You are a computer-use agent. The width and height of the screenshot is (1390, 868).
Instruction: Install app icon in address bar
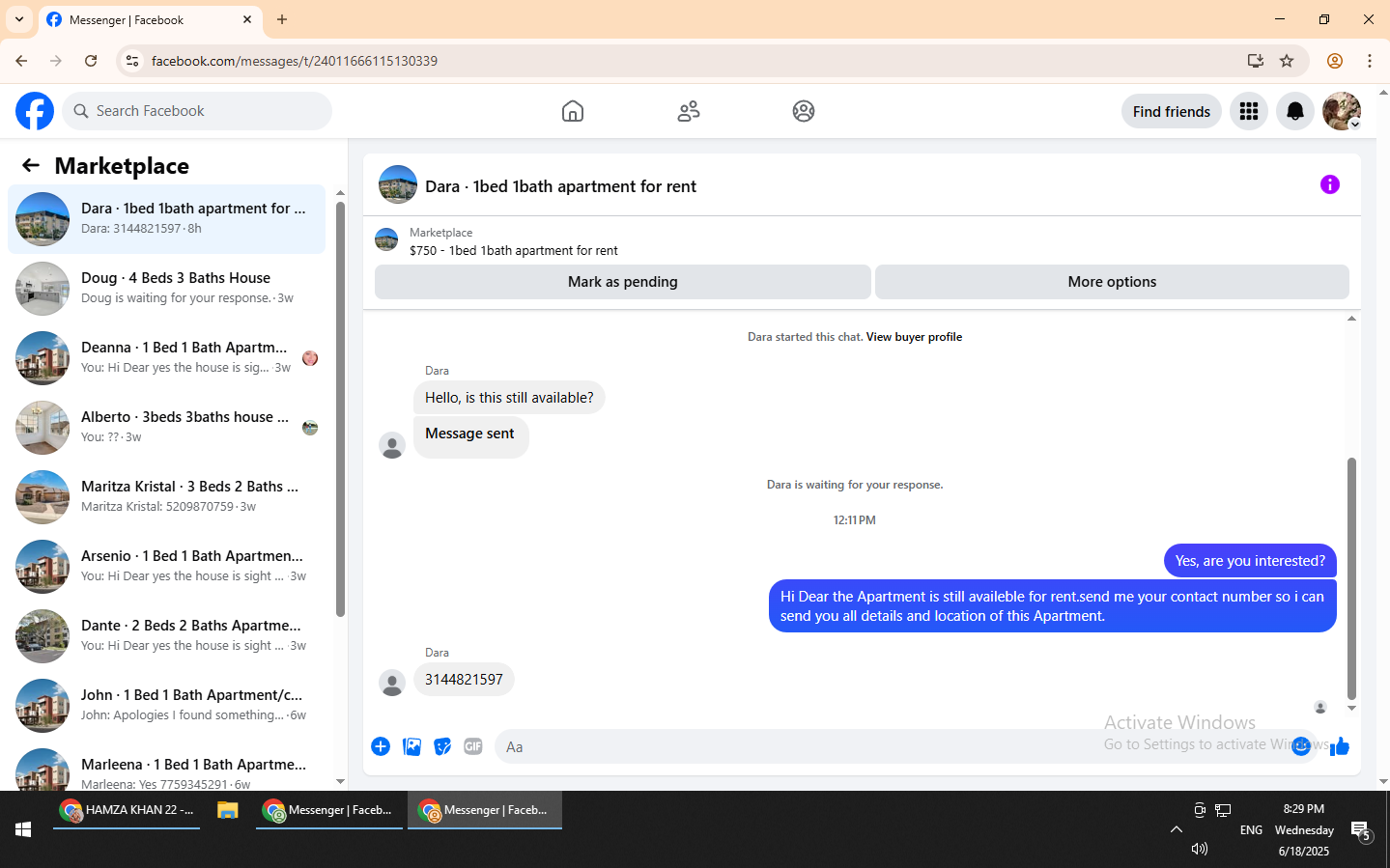(x=1256, y=61)
